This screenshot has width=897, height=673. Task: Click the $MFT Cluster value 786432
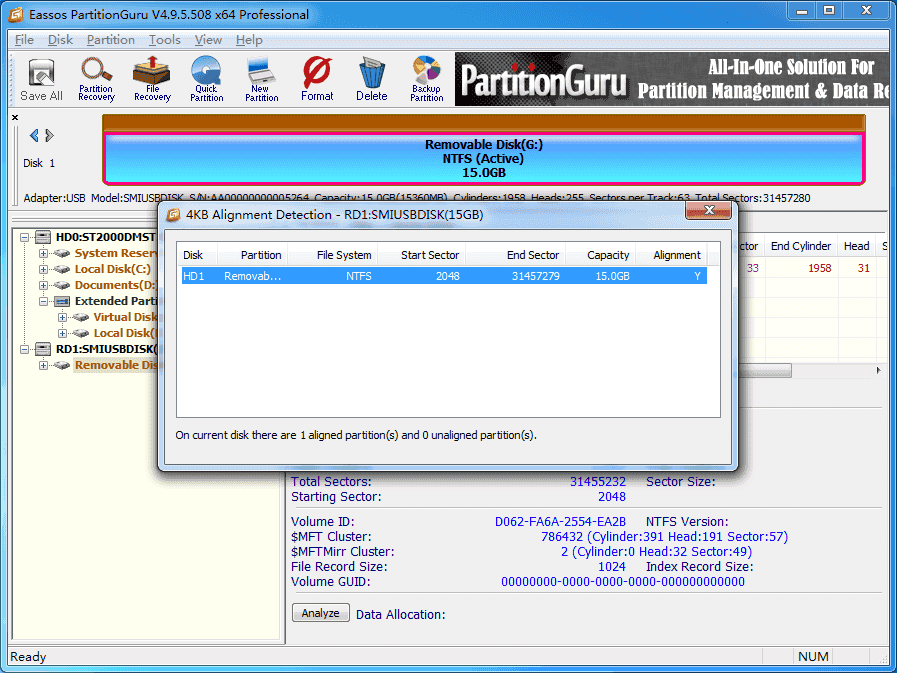tap(562, 537)
